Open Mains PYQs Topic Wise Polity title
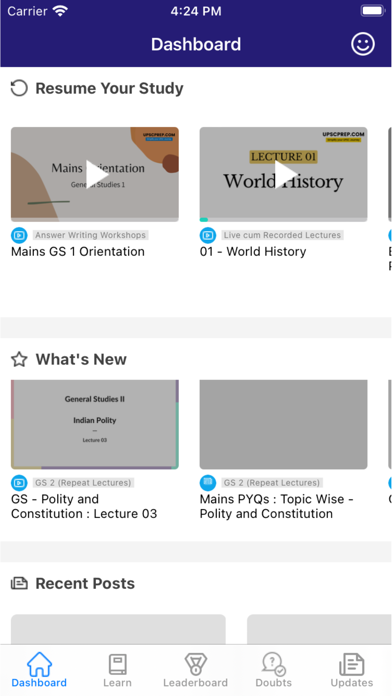392x696 pixels. (x=277, y=506)
